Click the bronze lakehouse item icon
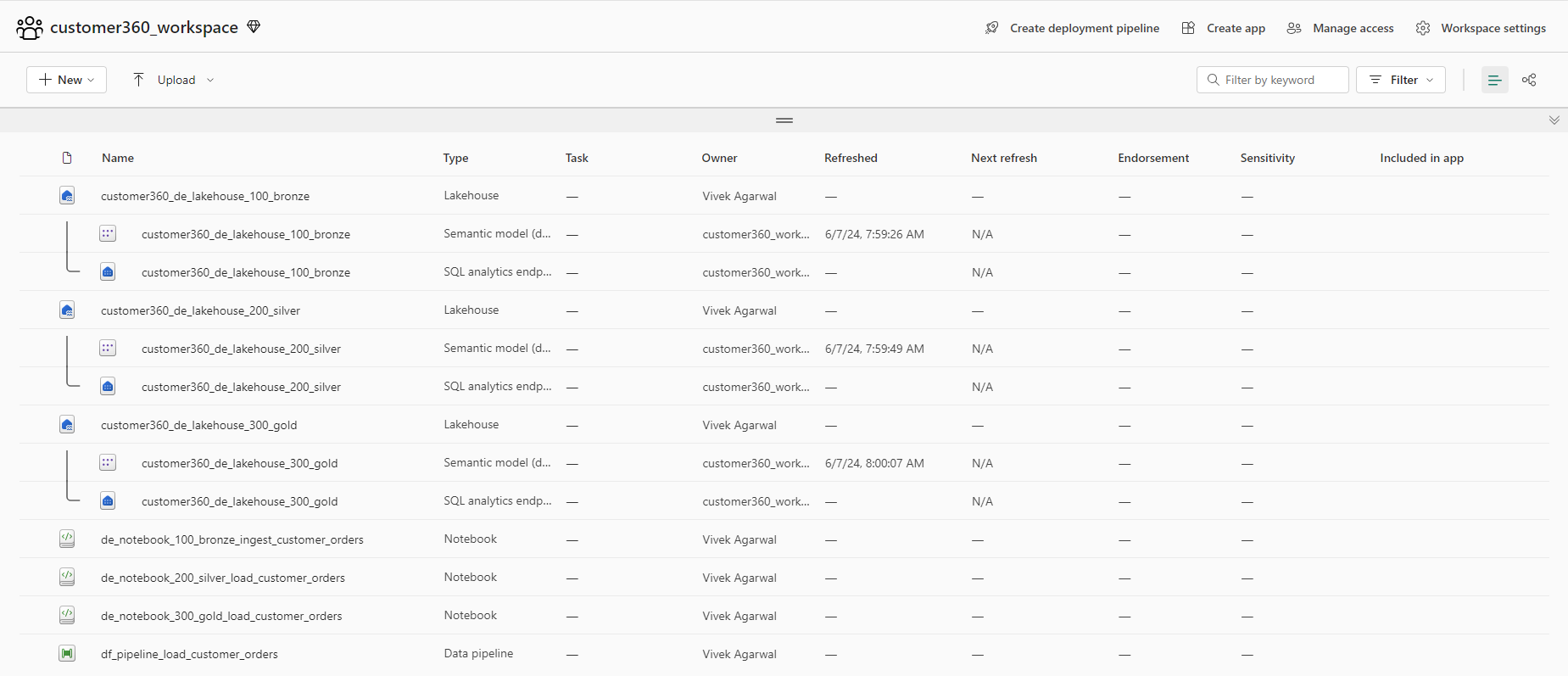This screenshot has height=676, width=1568. (x=67, y=196)
